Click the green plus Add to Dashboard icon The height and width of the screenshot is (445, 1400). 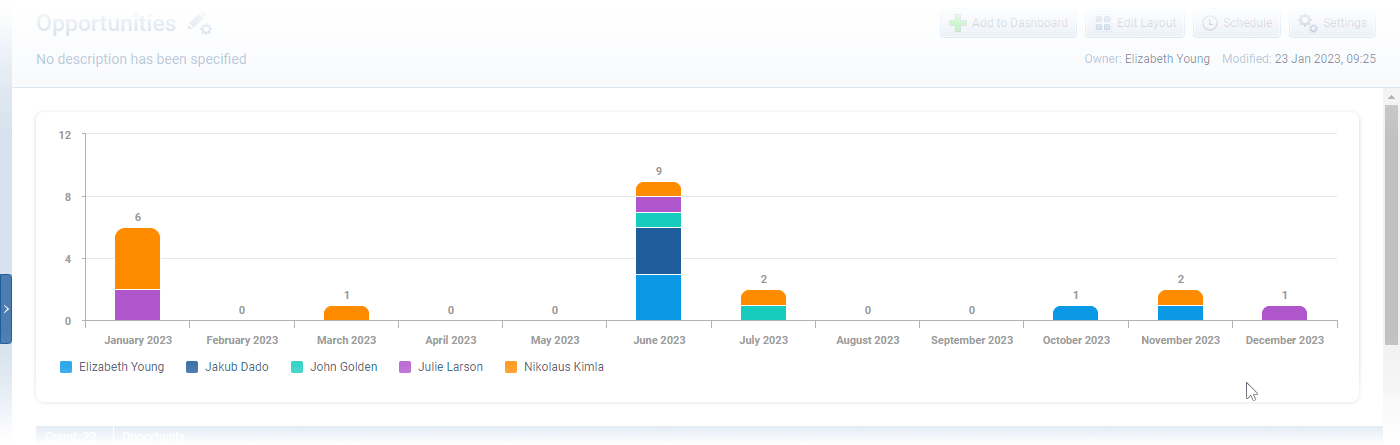click(x=957, y=24)
